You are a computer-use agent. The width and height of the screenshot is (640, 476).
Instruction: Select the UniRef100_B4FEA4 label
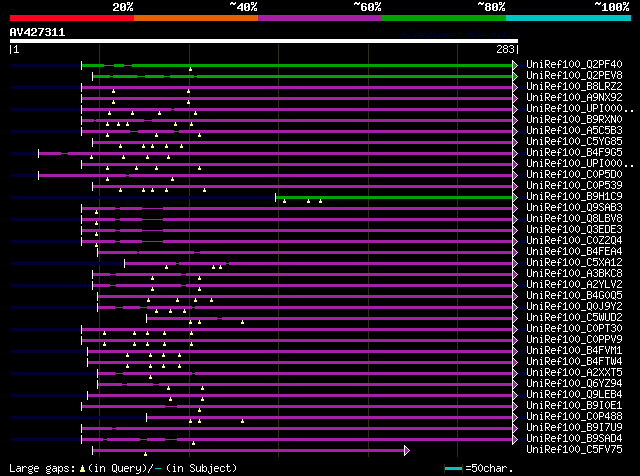tap(574, 251)
